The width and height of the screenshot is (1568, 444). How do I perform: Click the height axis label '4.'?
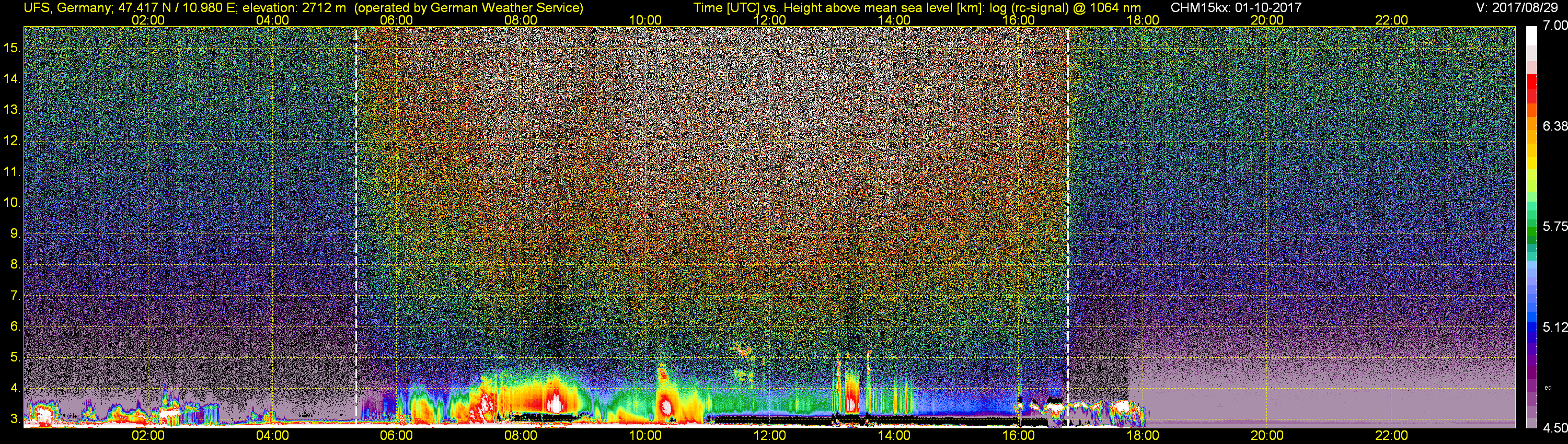15,388
